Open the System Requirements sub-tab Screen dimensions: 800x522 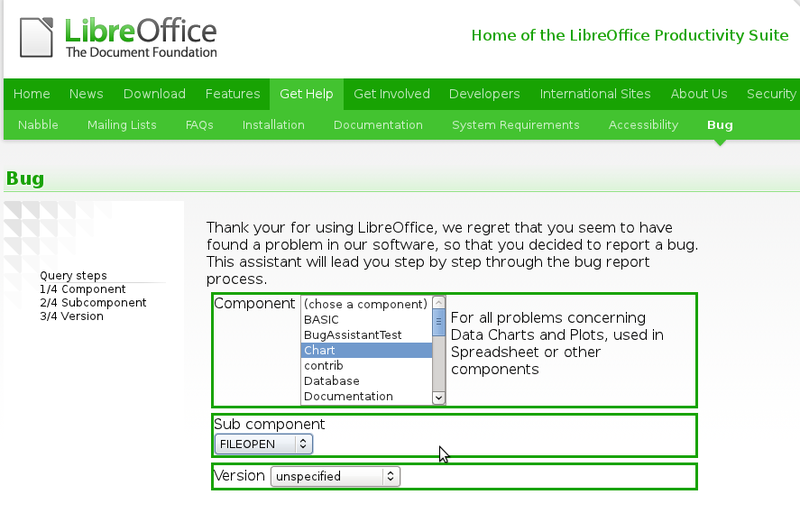point(515,125)
